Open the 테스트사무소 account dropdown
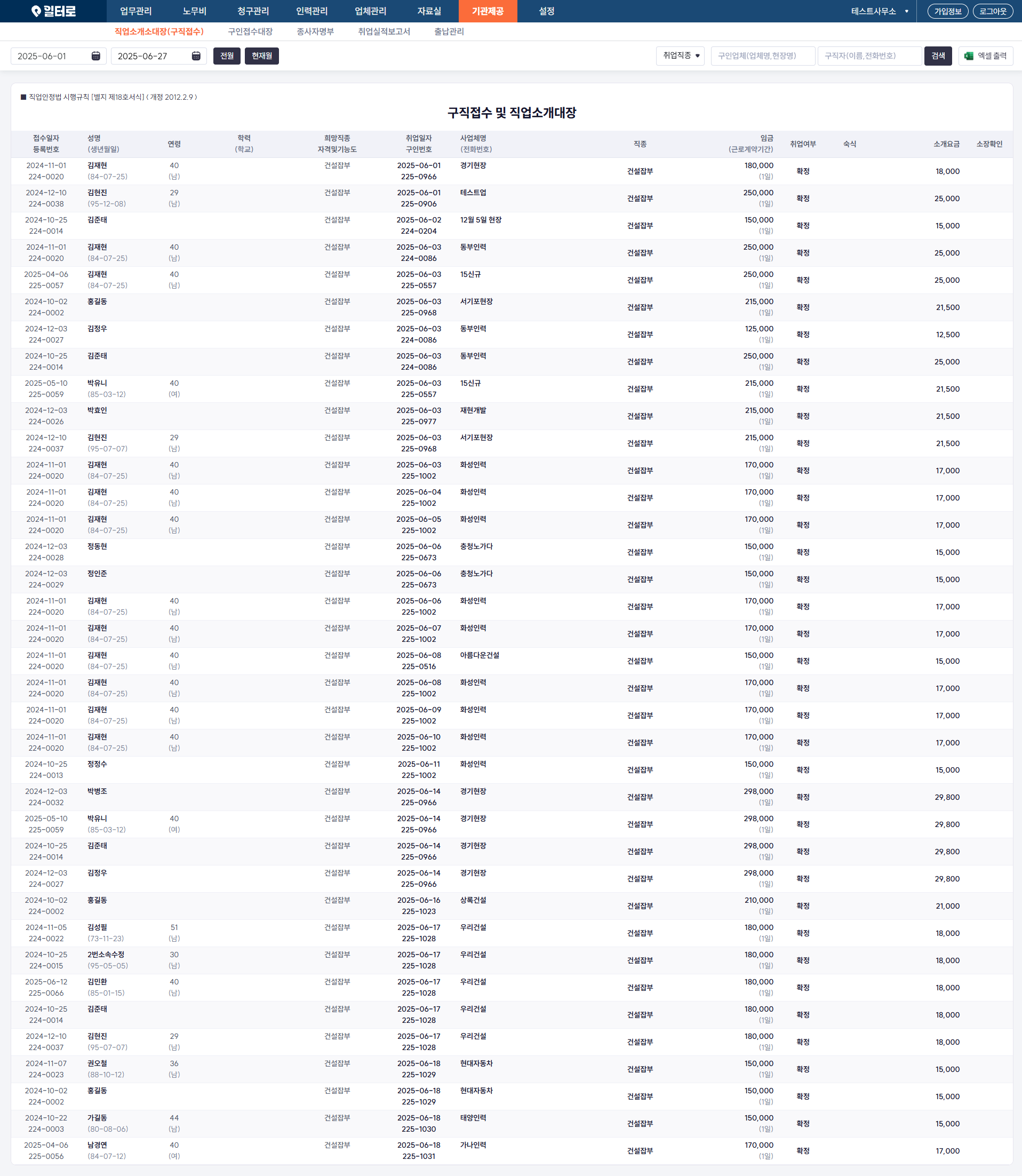The width and height of the screenshot is (1022, 1176). click(879, 11)
